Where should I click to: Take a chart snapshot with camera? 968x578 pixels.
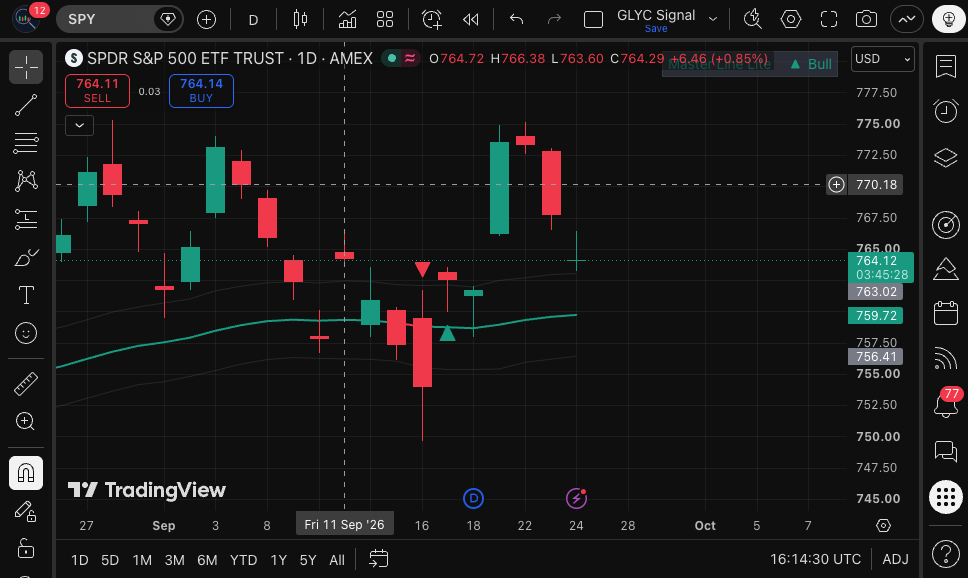866,20
